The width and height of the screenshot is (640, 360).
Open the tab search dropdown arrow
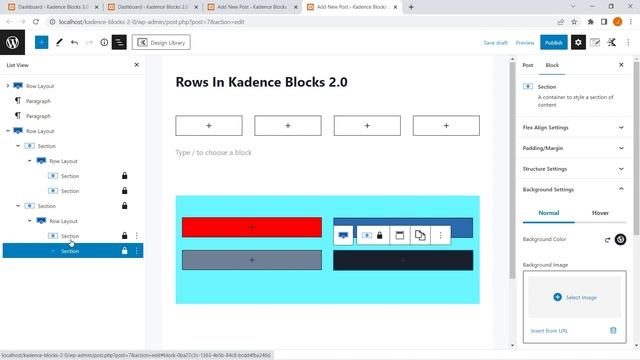pos(573,6)
